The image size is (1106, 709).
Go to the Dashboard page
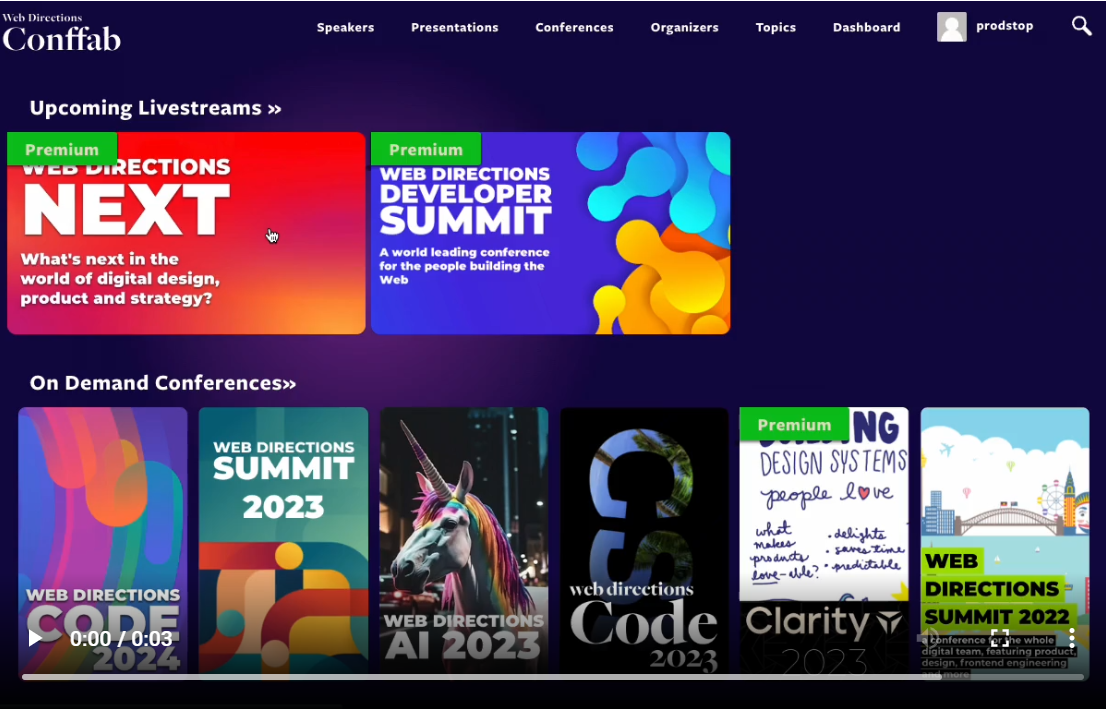coord(866,28)
